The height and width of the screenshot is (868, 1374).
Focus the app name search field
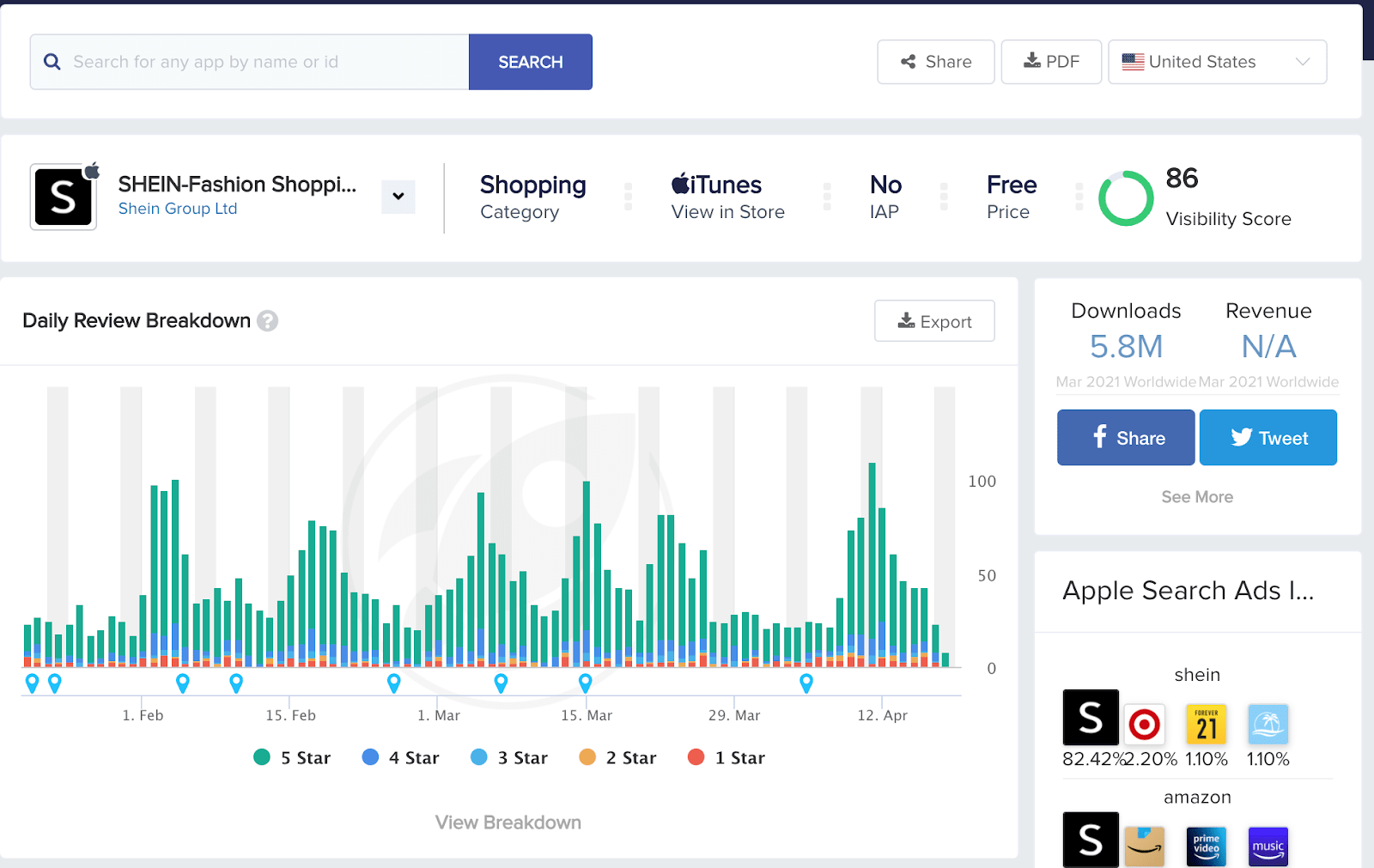[x=250, y=62]
